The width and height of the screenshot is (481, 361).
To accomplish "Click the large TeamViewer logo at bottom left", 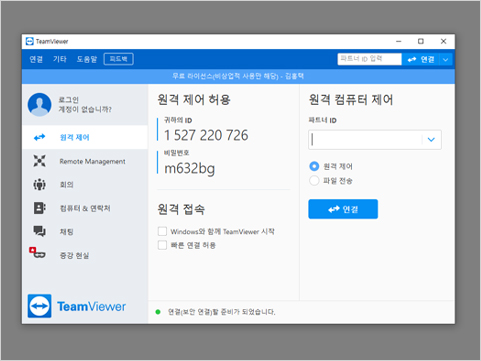I will [x=77, y=306].
